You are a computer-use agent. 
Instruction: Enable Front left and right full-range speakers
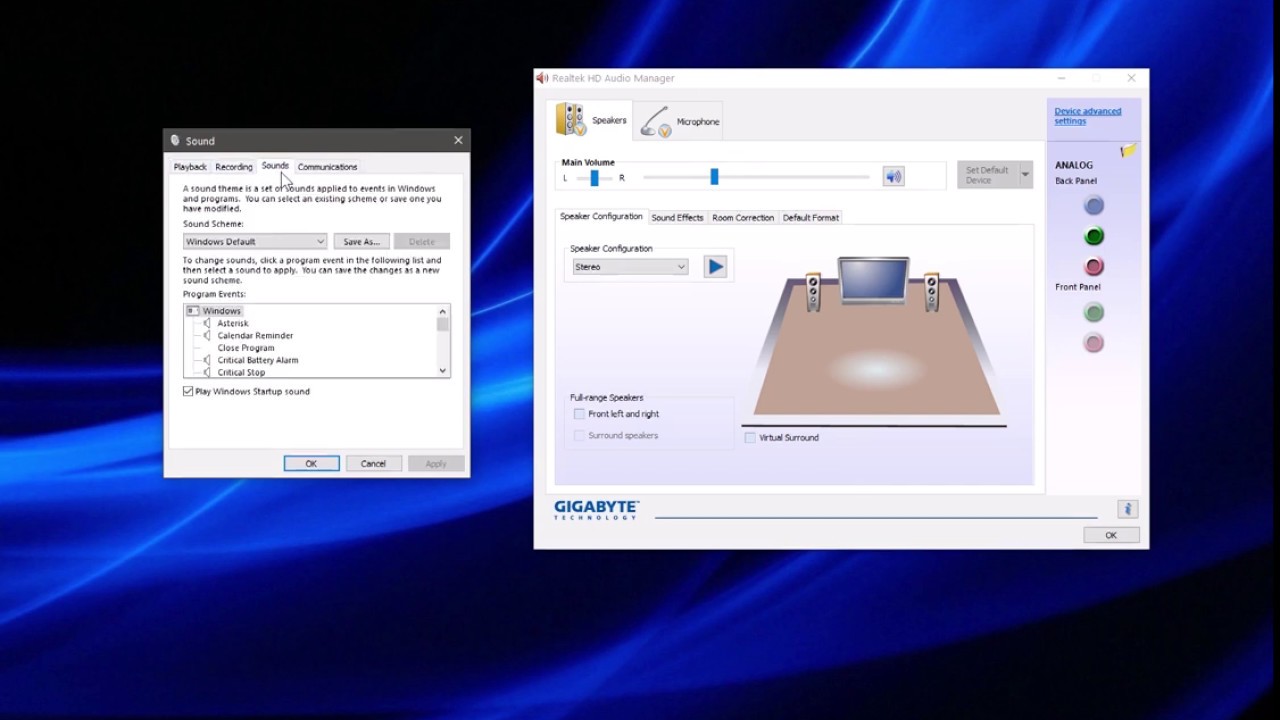tap(579, 414)
